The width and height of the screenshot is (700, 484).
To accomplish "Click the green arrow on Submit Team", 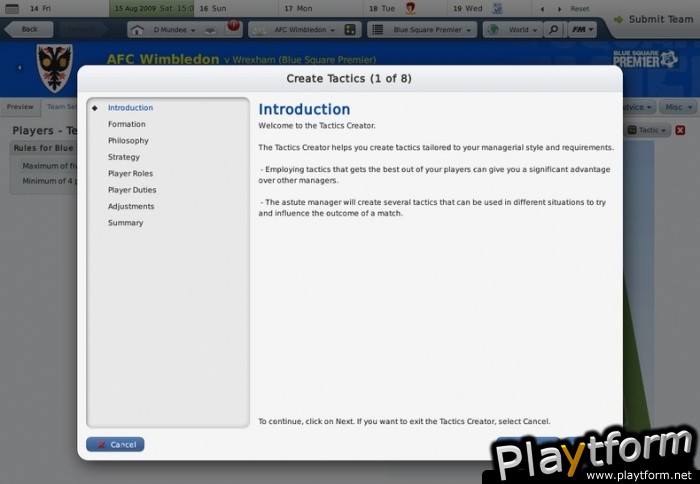I will (x=618, y=20).
